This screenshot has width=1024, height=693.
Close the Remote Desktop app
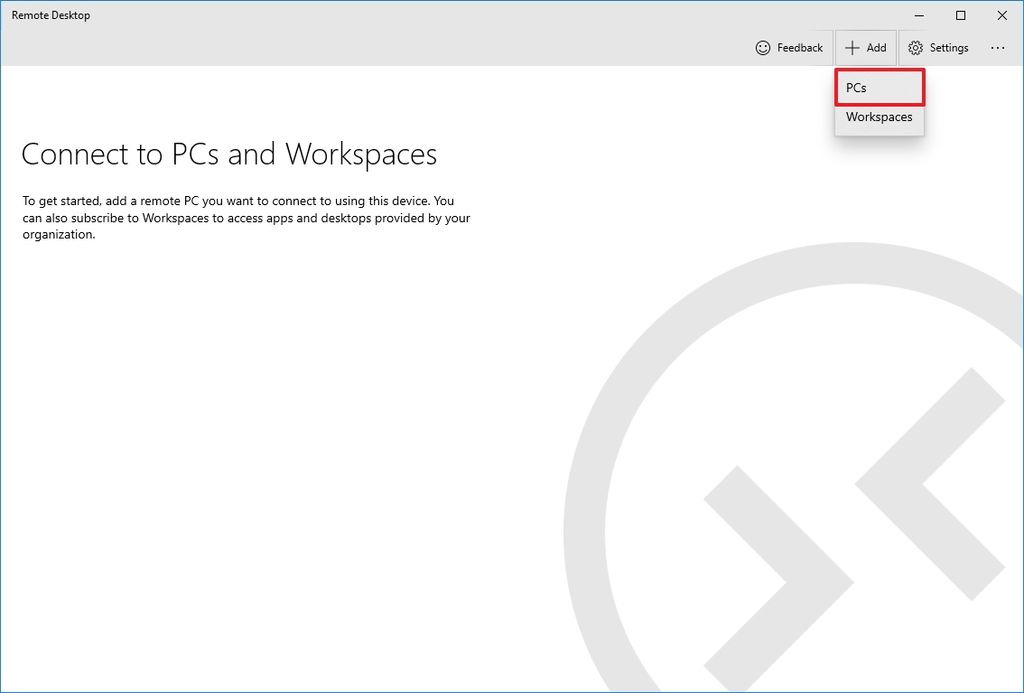tap(1002, 15)
